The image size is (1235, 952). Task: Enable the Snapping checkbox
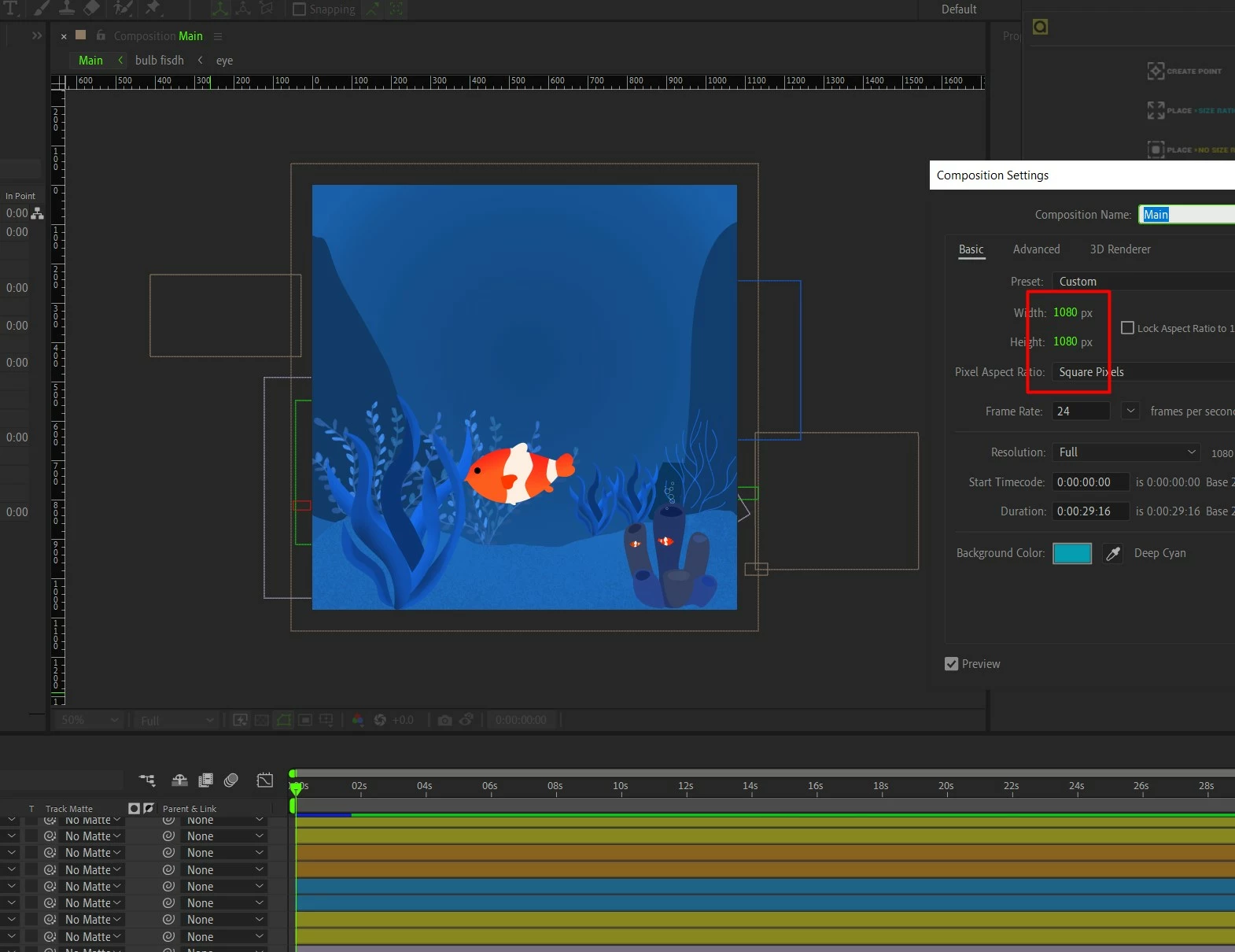299,9
